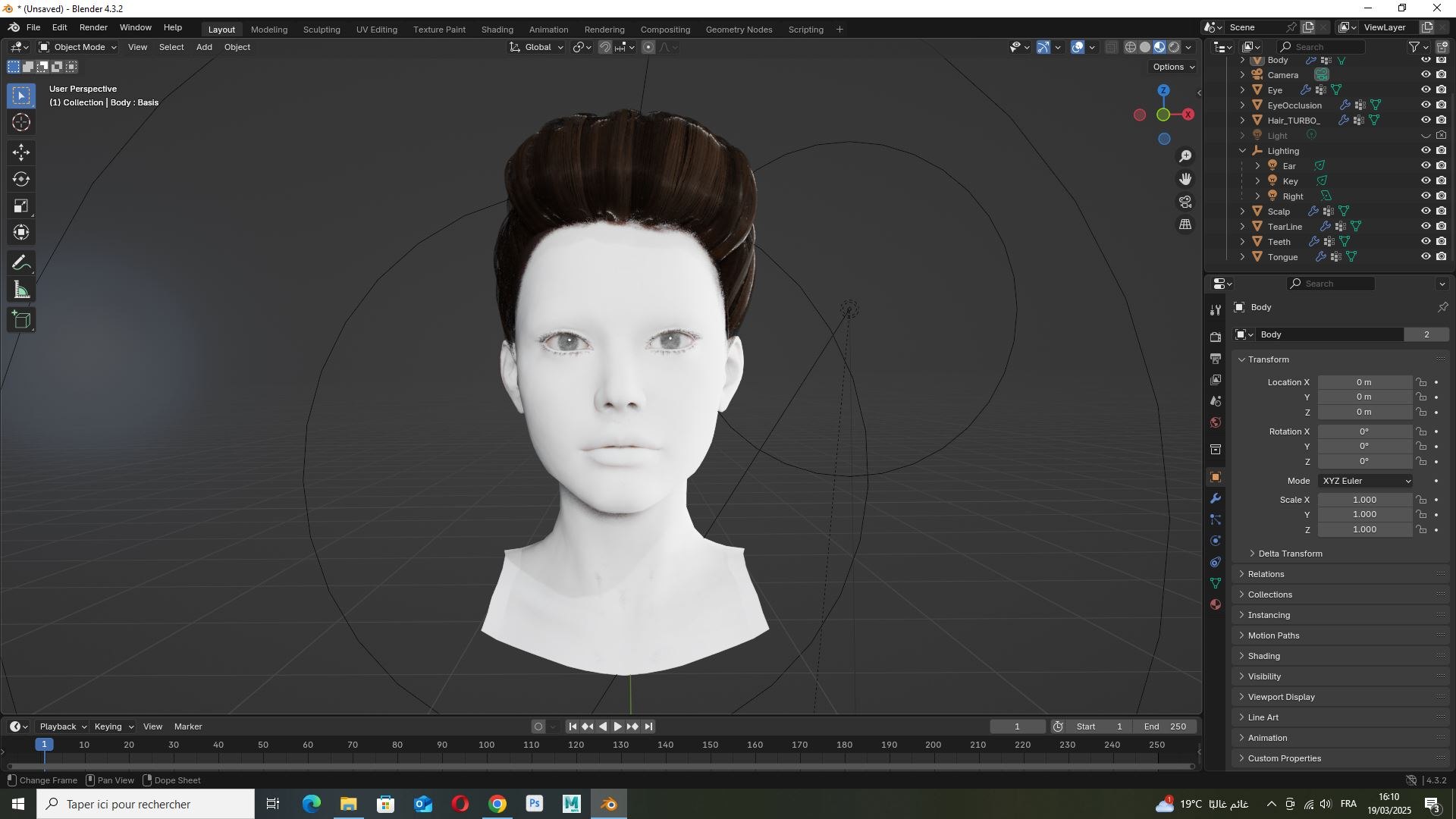Hide the Teeth object in viewport
Viewport: 1456px width, 819px height.
tap(1426, 241)
